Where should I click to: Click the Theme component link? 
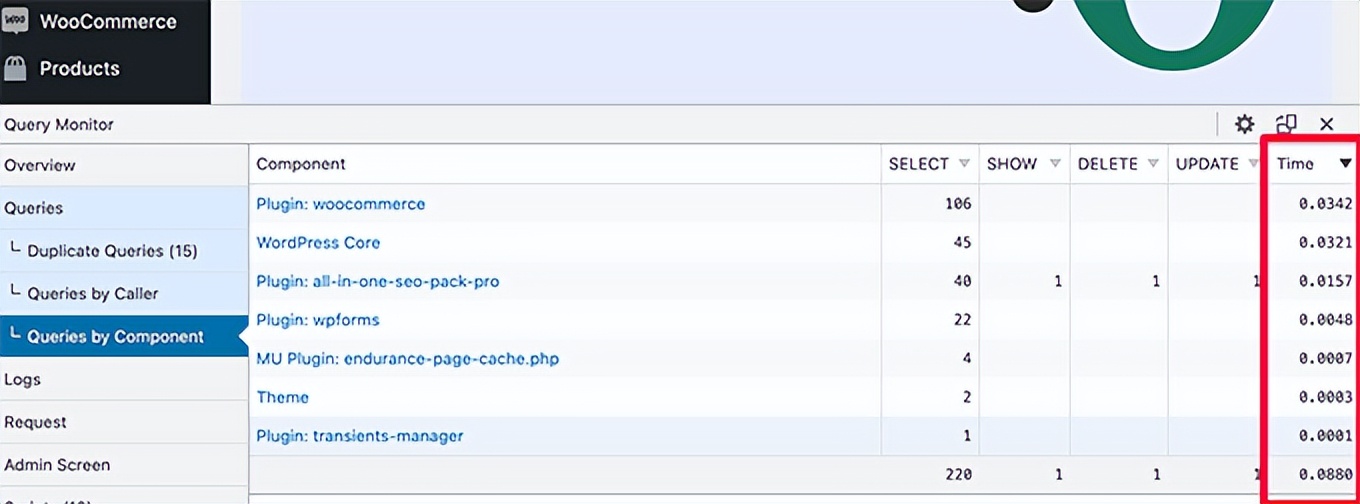(x=282, y=397)
